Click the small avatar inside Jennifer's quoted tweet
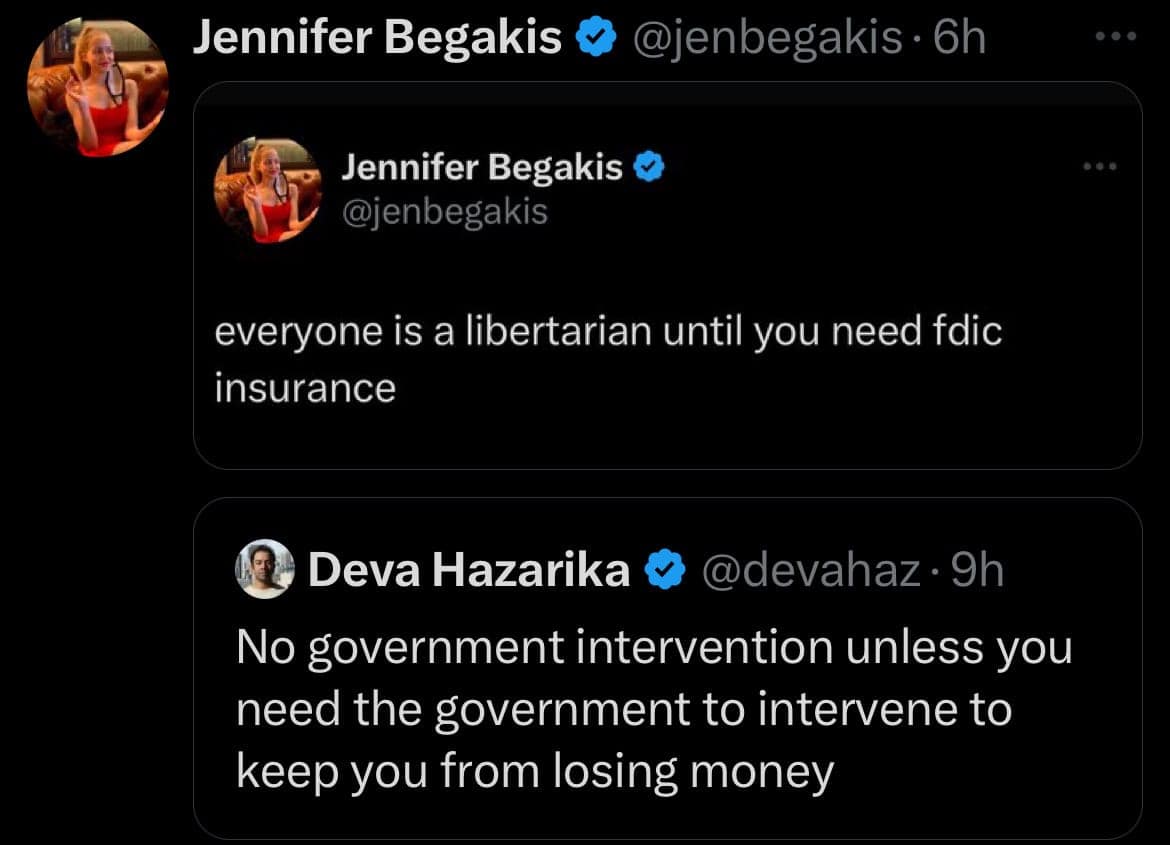Viewport: 1170px width, 845px height. (267, 189)
